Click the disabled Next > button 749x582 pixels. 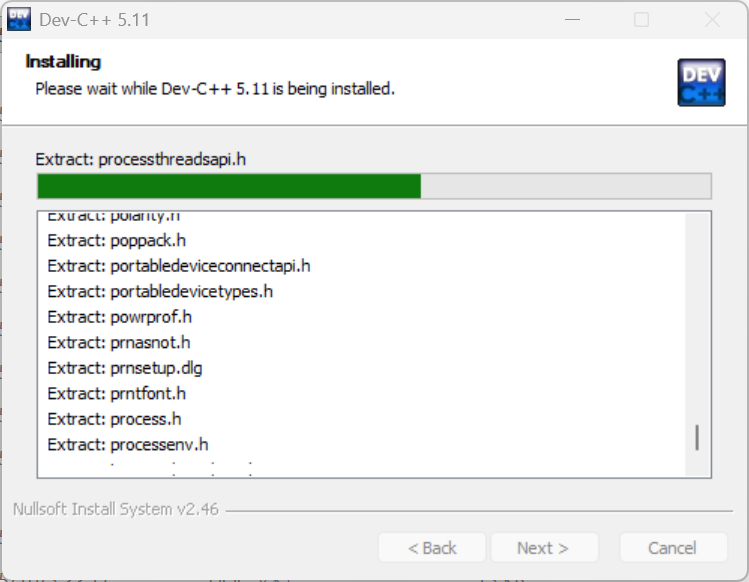click(x=543, y=547)
